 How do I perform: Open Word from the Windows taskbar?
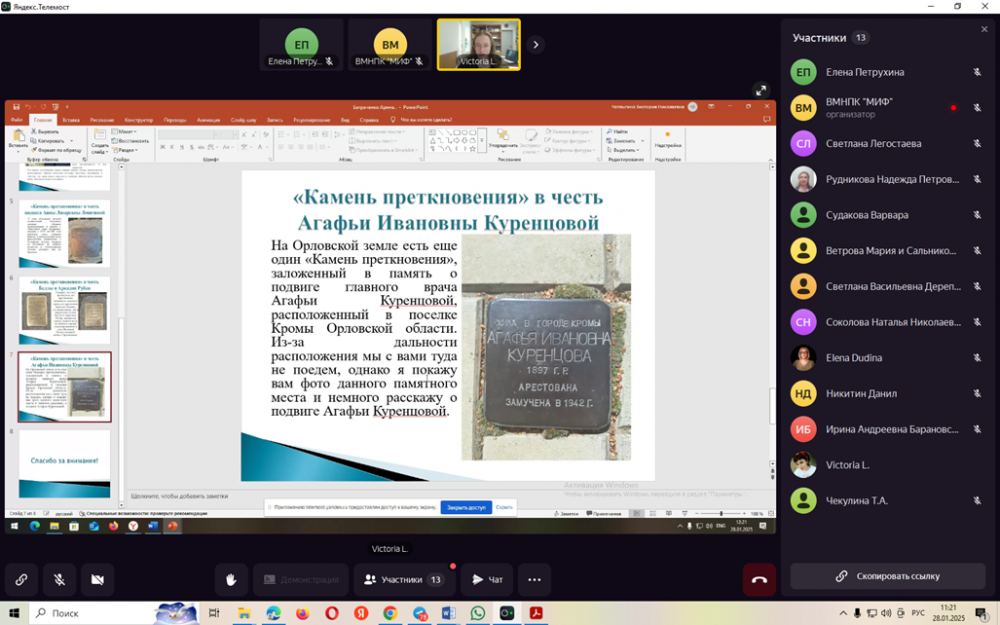pos(448,613)
